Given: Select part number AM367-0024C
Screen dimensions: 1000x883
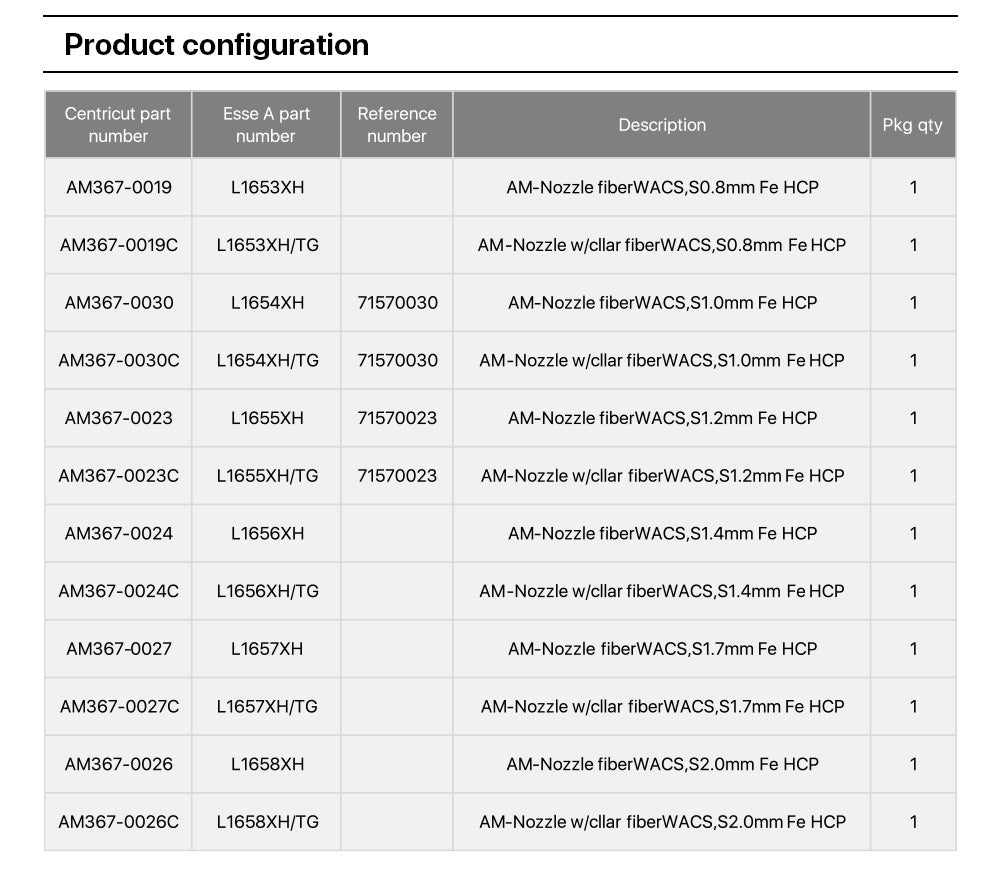Looking at the screenshot, I should 118,591.
